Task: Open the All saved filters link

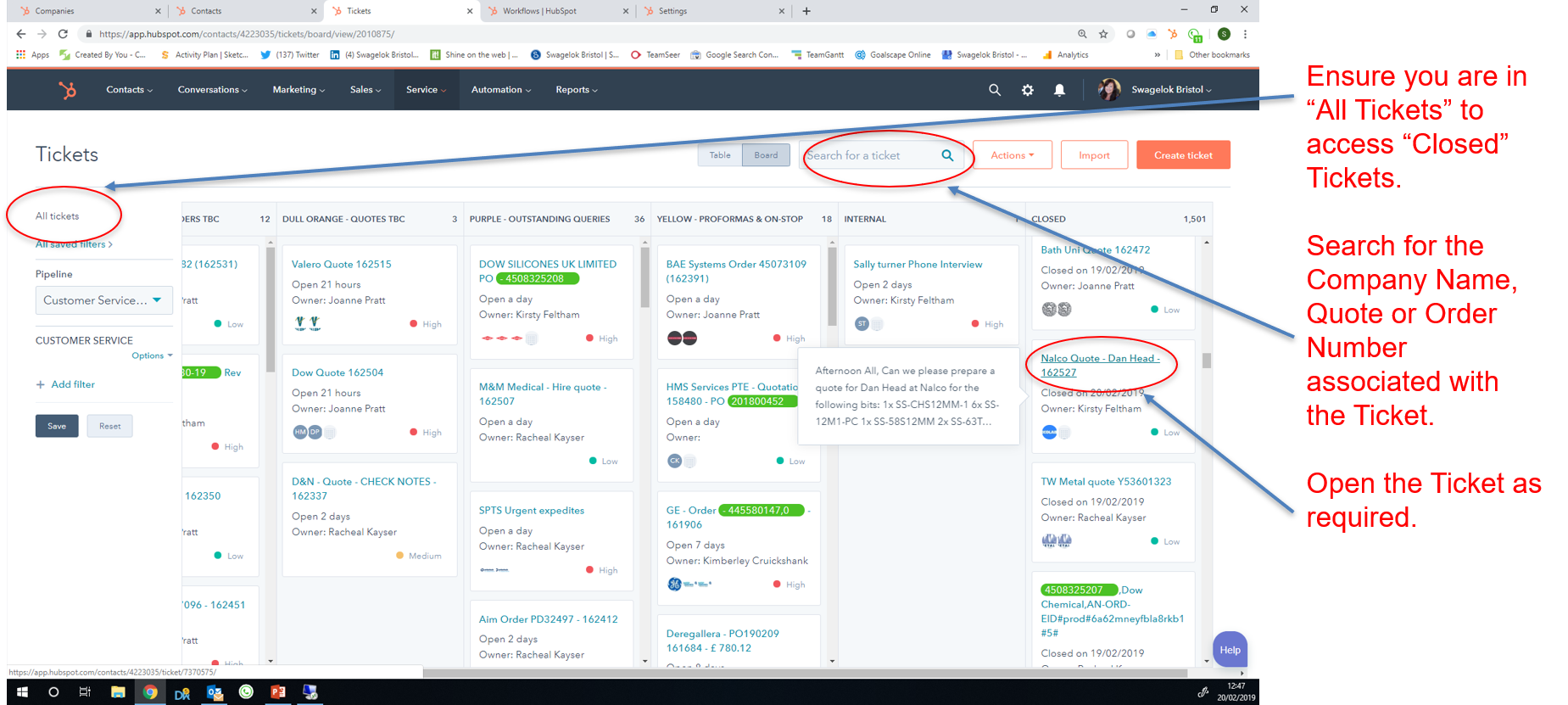Action: point(74,244)
